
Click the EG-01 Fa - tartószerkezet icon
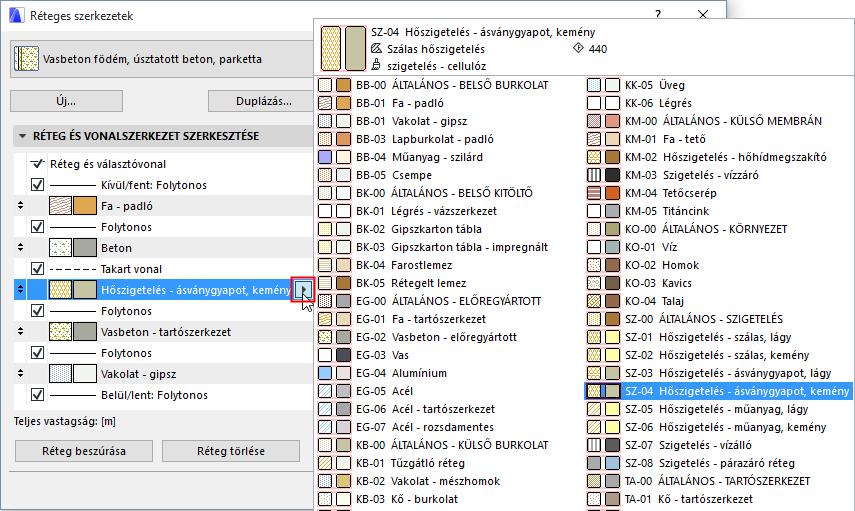334,319
